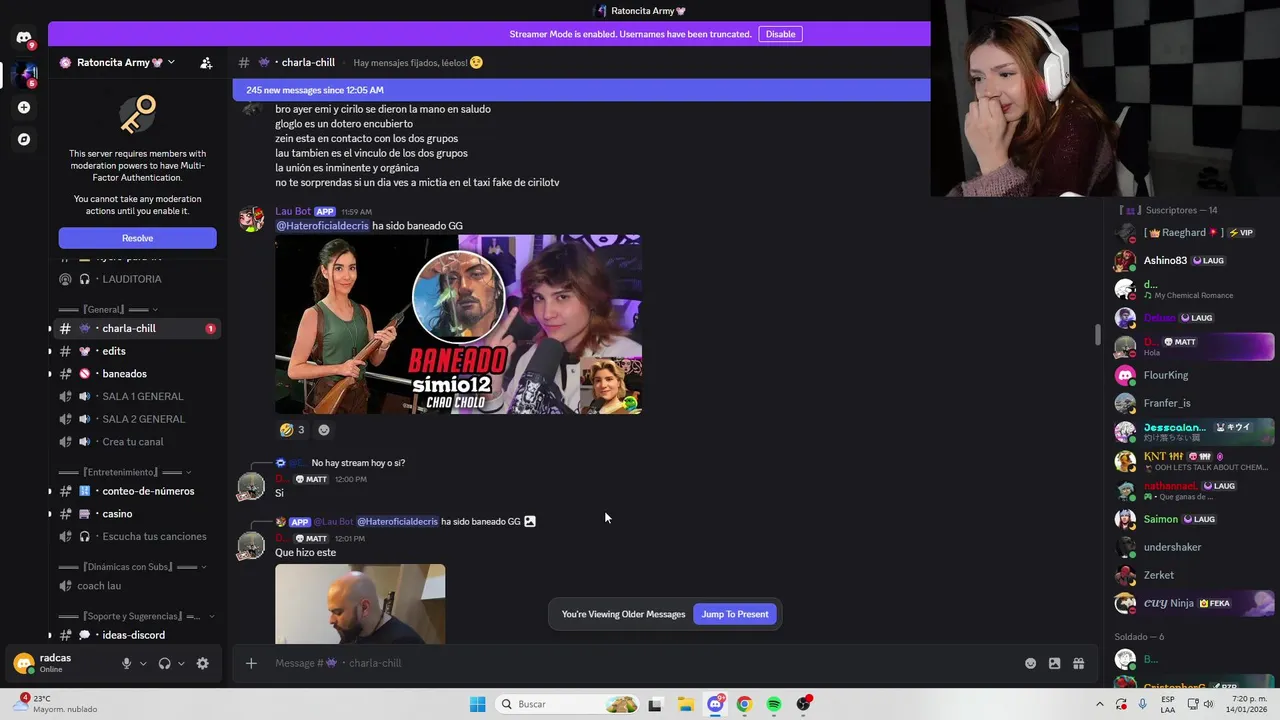Click the chat scrollbar thumb
The image size is (1280, 720).
coord(1097,334)
